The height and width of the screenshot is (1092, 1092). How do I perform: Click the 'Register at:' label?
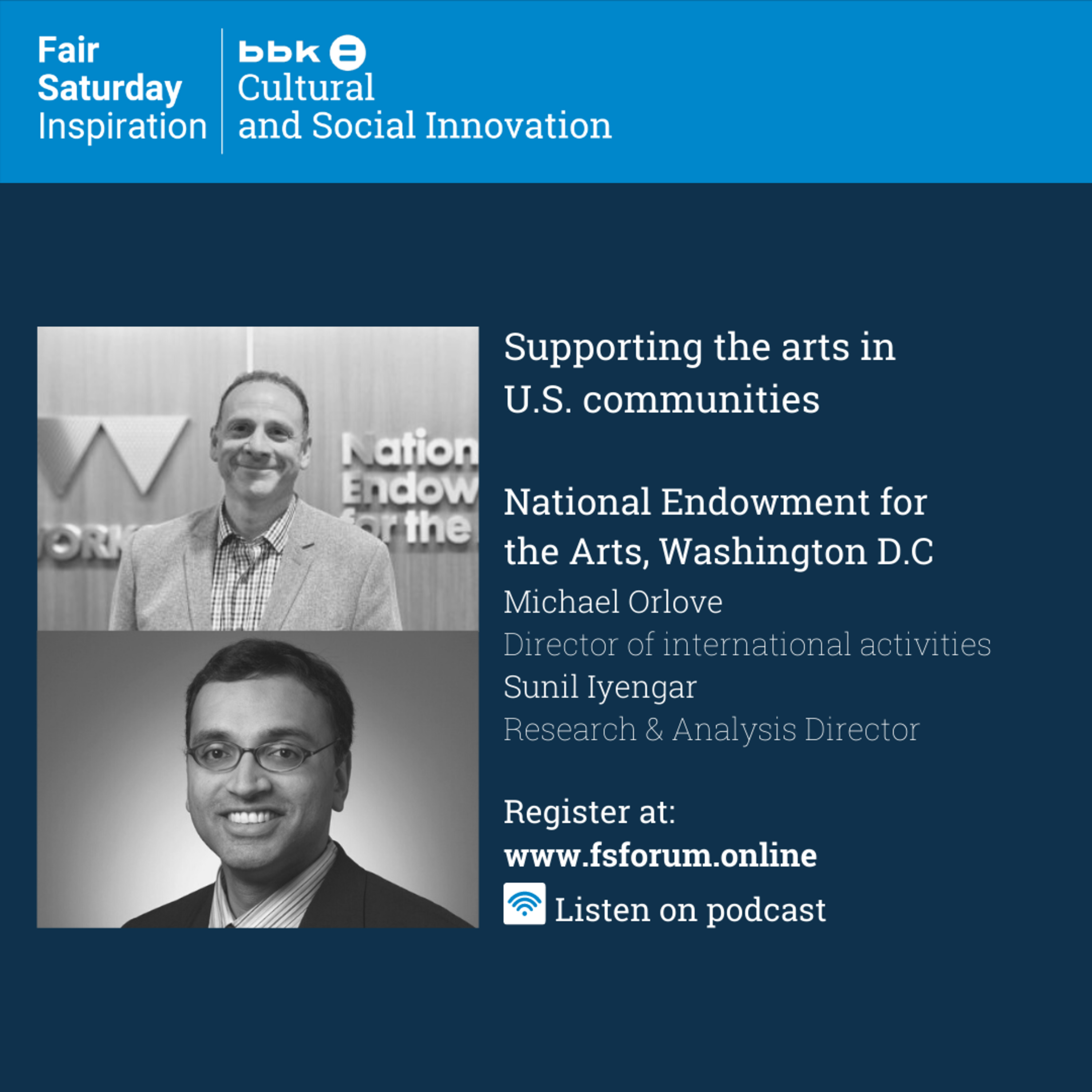pos(590,812)
